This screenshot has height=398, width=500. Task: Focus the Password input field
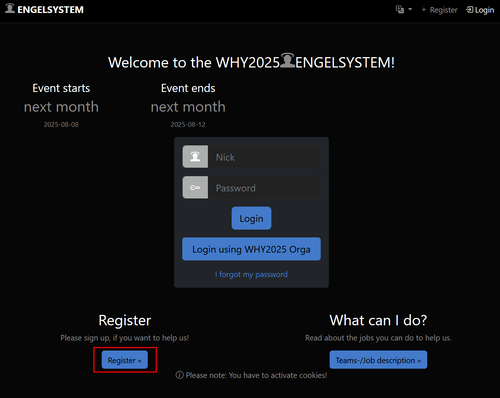click(x=264, y=188)
